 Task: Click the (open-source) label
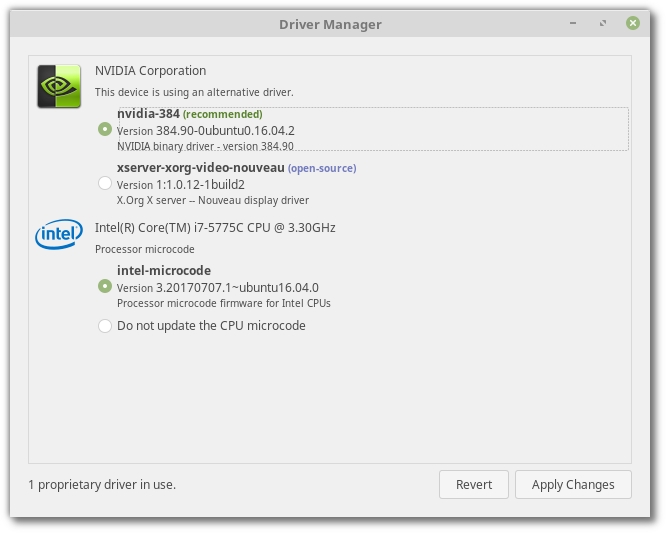tap(322, 168)
